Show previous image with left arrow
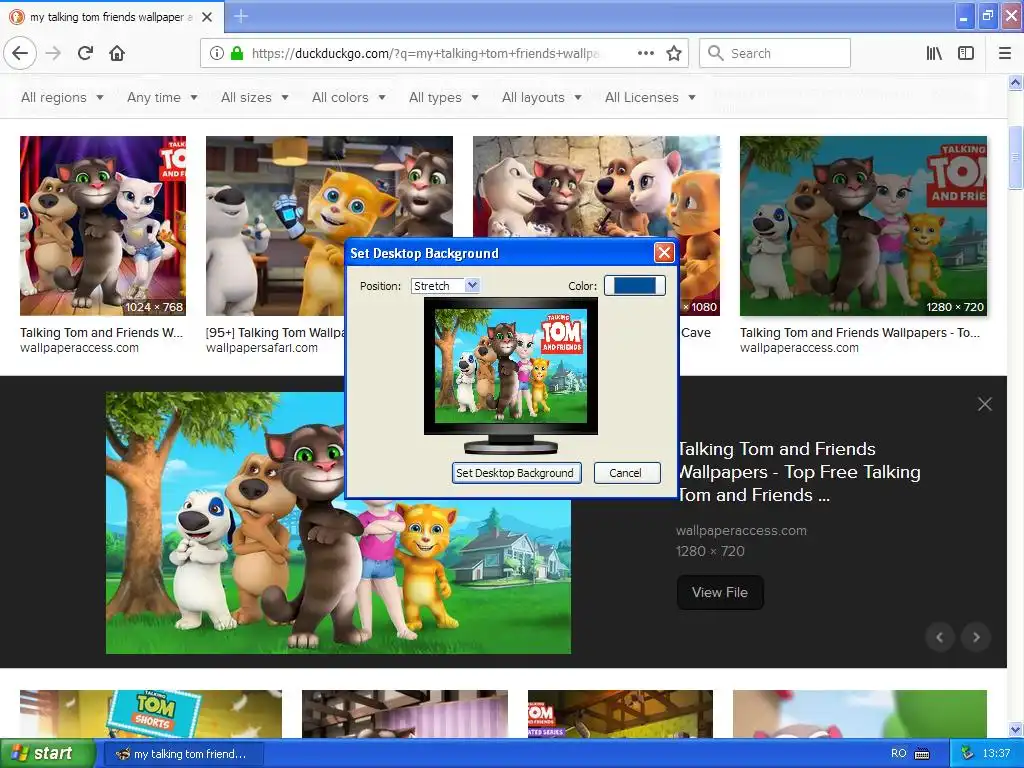This screenshot has height=768, width=1024. (940, 637)
